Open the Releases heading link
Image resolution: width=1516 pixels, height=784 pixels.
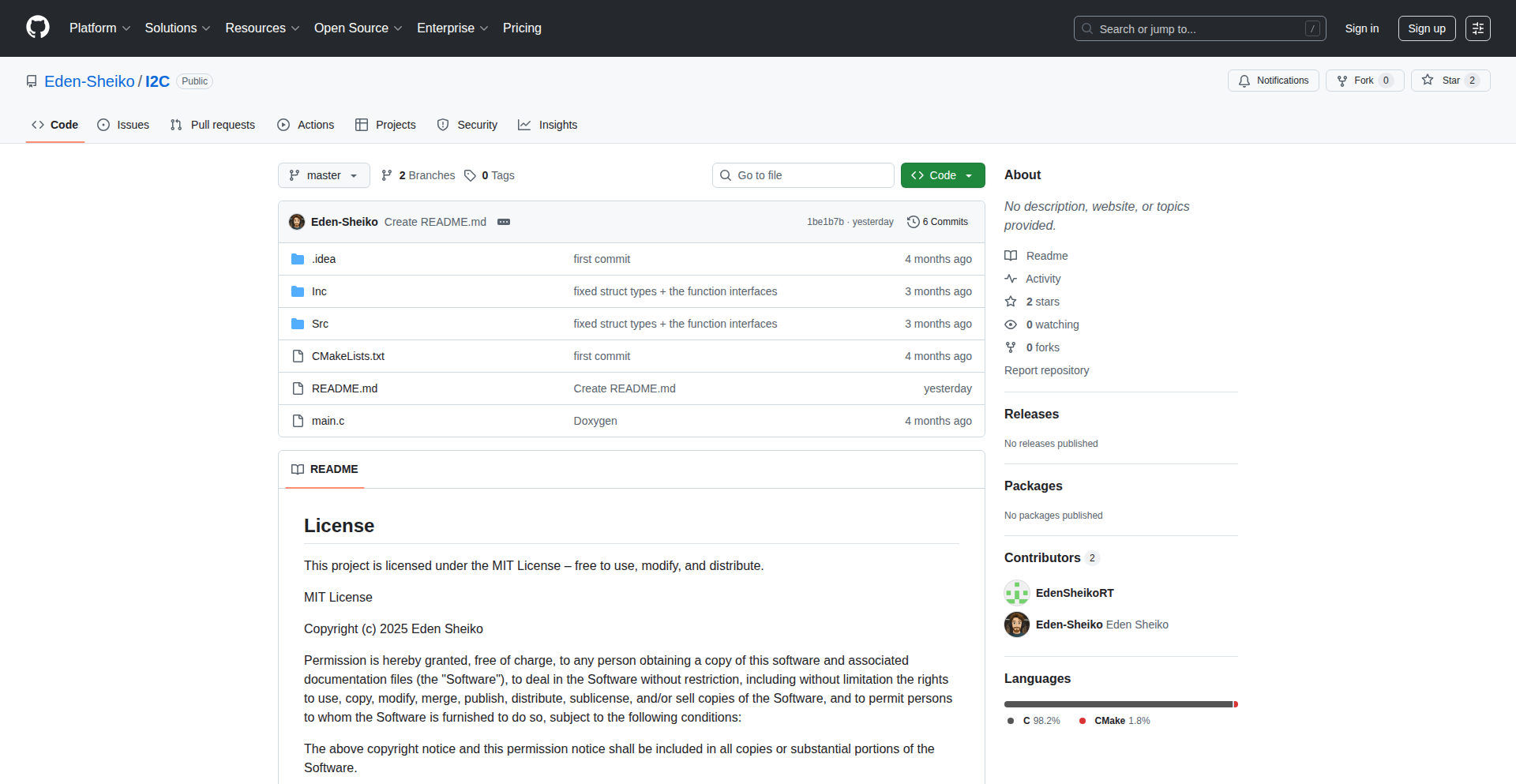1031,414
